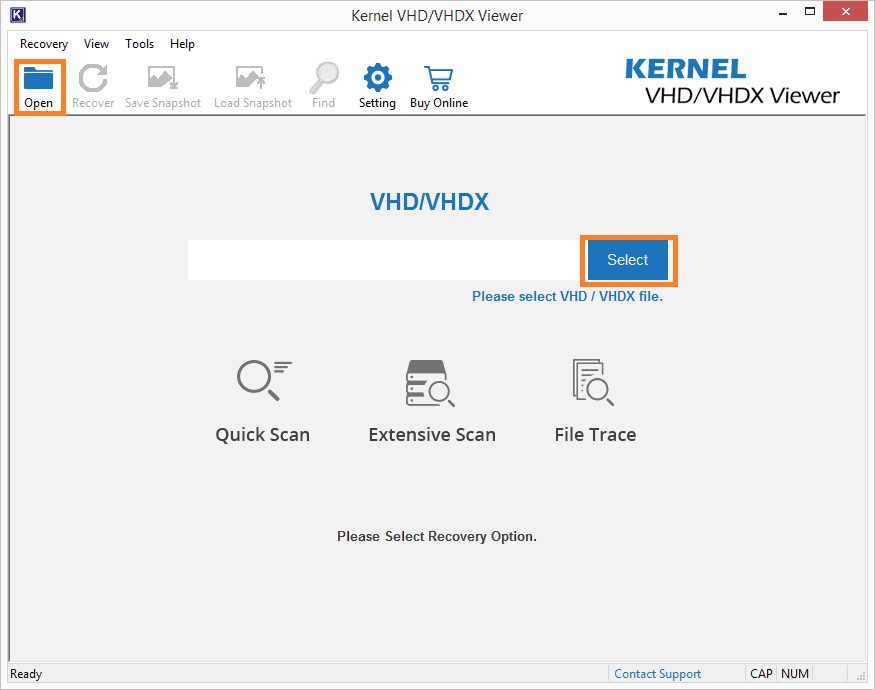Image resolution: width=875 pixels, height=690 pixels.
Task: Click the window resize grip in status bar
Action: point(860,675)
